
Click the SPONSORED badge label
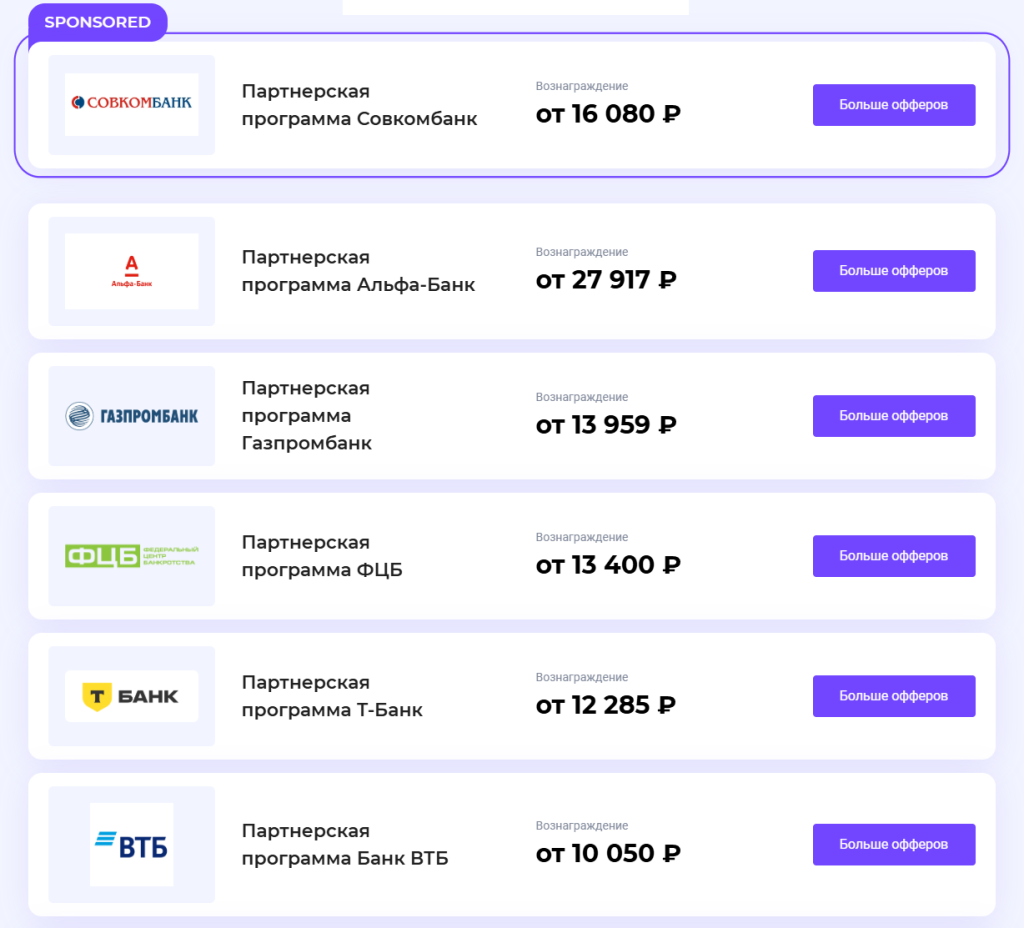[x=97, y=22]
